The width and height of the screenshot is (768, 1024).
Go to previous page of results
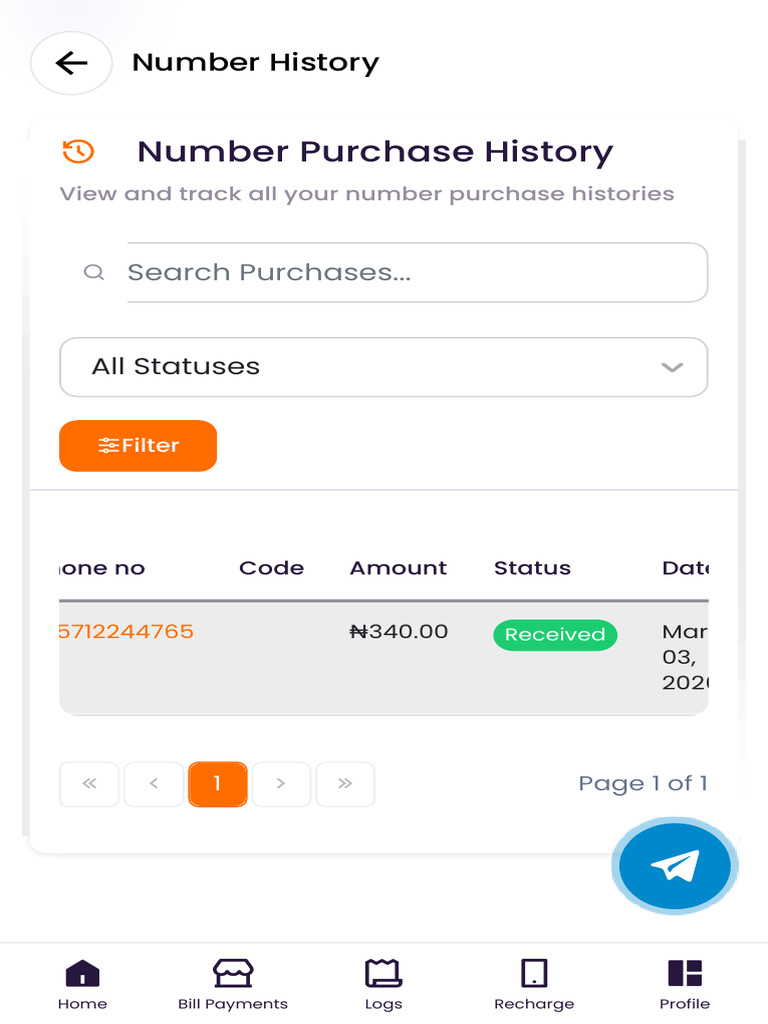click(x=153, y=784)
